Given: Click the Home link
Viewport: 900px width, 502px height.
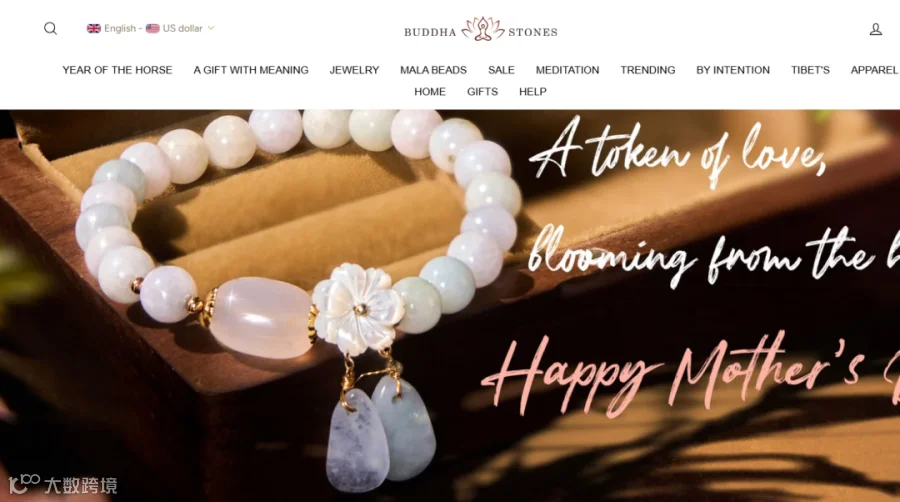Looking at the screenshot, I should pyautogui.click(x=430, y=92).
